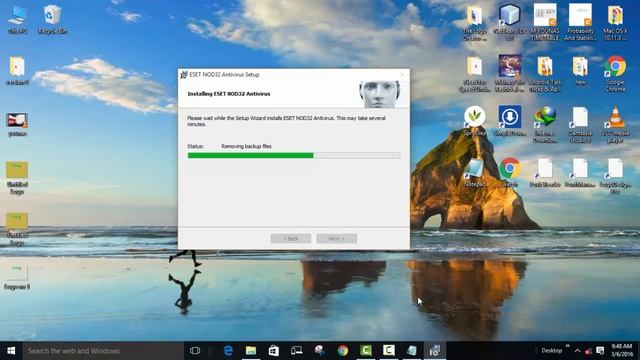This screenshot has height=360, width=640.
Task: Close the ESET NOD32 Antivirus Setup window
Action: coord(402,75)
